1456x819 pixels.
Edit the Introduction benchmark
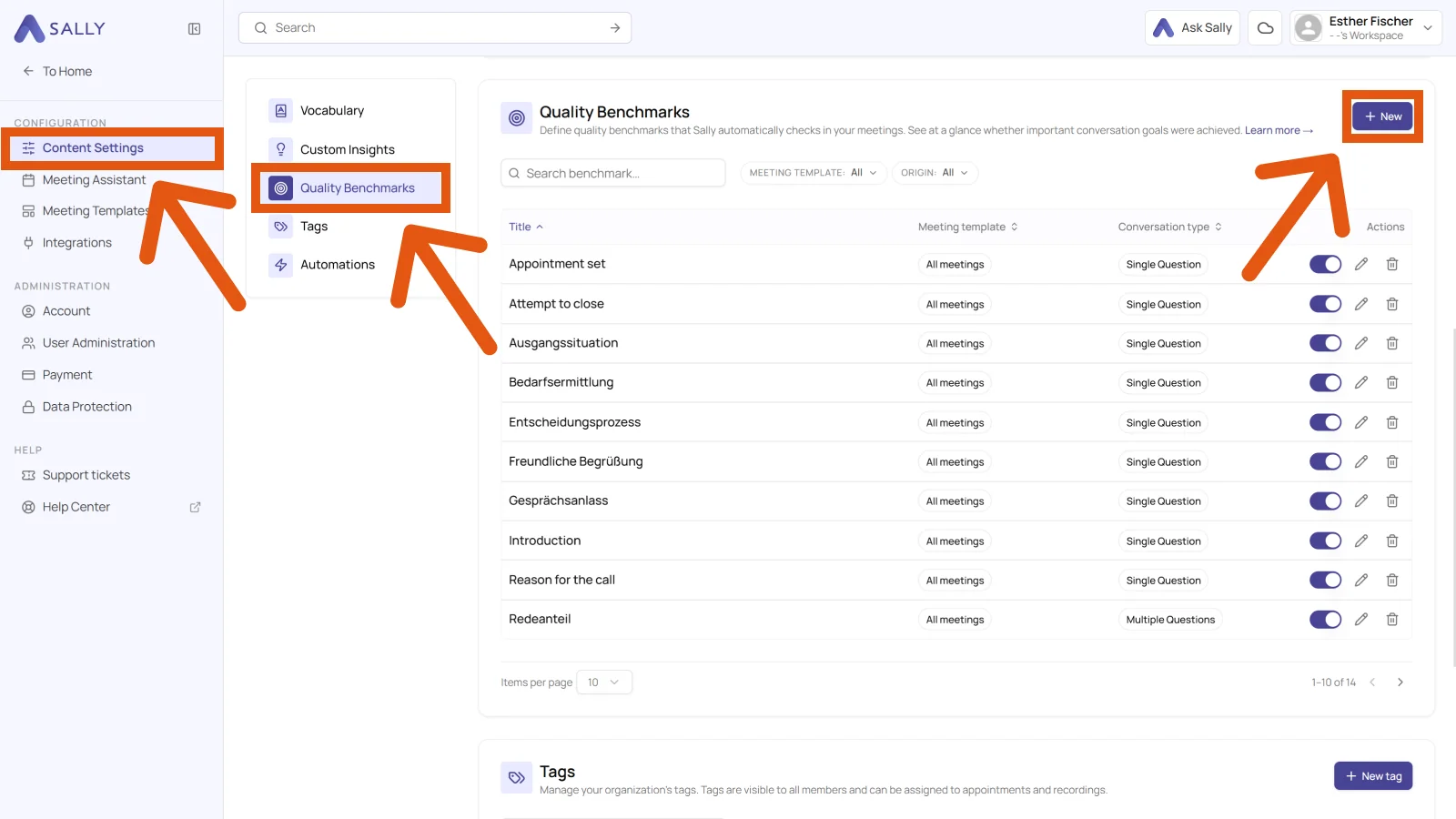[x=1361, y=541]
